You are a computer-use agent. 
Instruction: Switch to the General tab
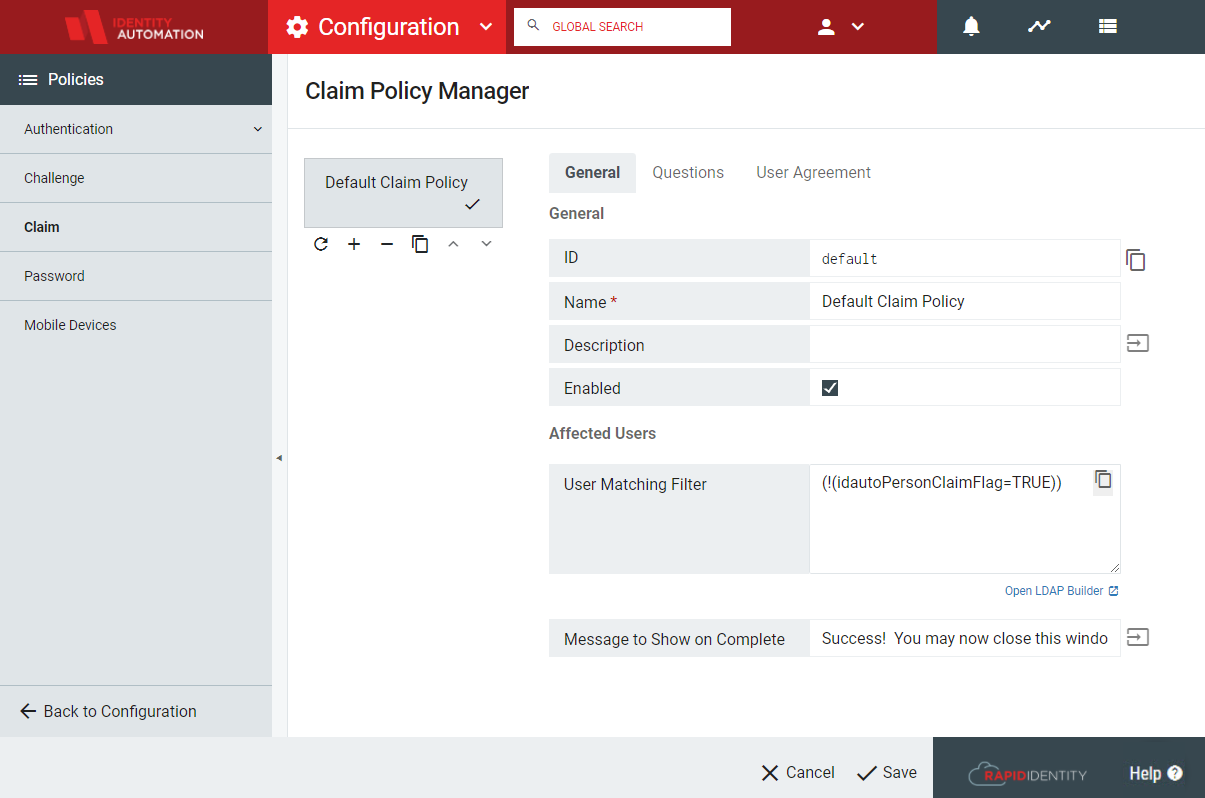point(593,173)
